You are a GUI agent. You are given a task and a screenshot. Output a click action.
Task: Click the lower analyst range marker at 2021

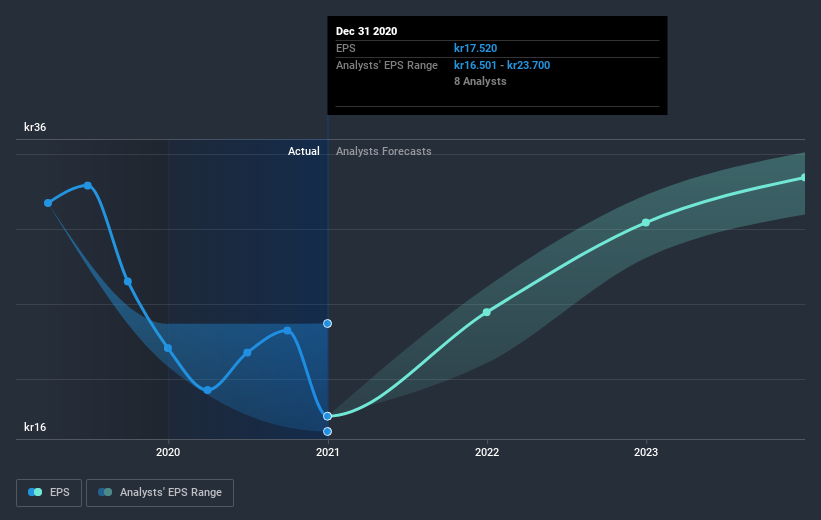[x=327, y=432]
